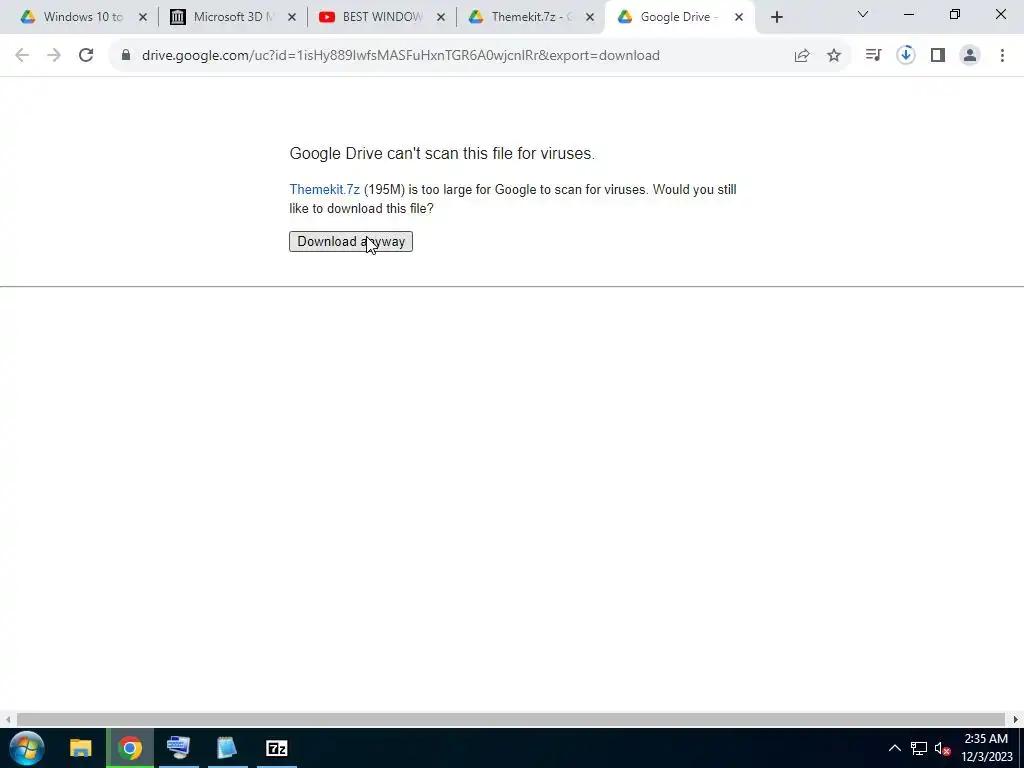This screenshot has width=1024, height=768.
Task: Toggle the browser side panel
Action: 938,56
